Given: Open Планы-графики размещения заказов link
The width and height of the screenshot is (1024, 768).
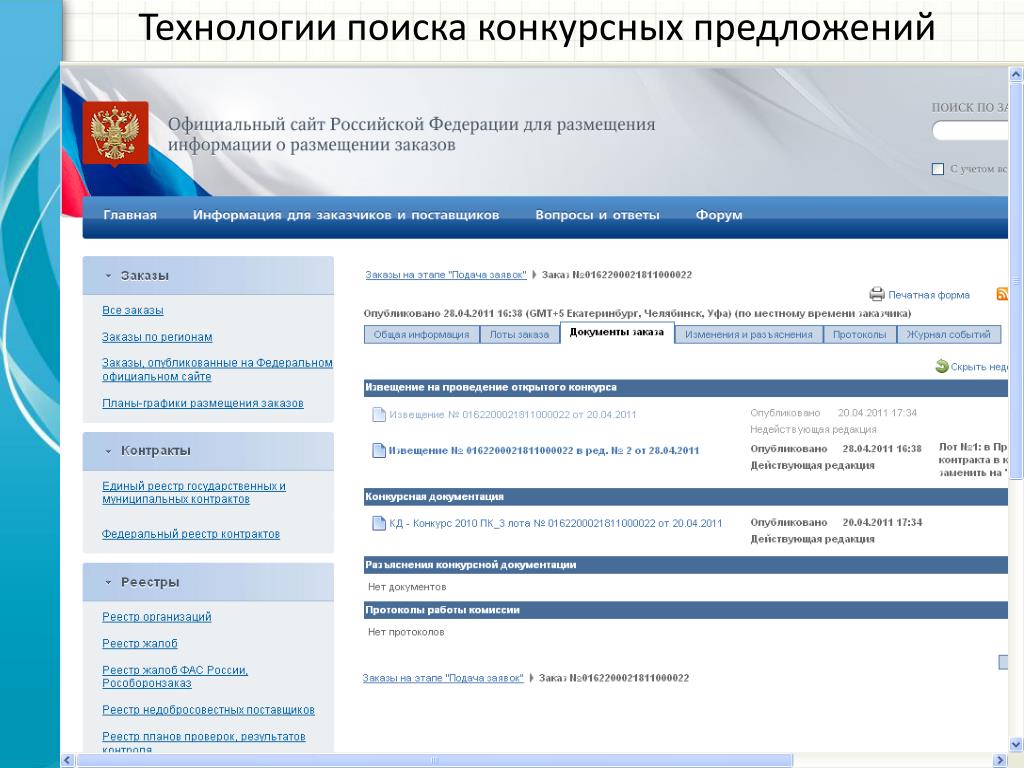Looking at the screenshot, I should coord(202,403).
